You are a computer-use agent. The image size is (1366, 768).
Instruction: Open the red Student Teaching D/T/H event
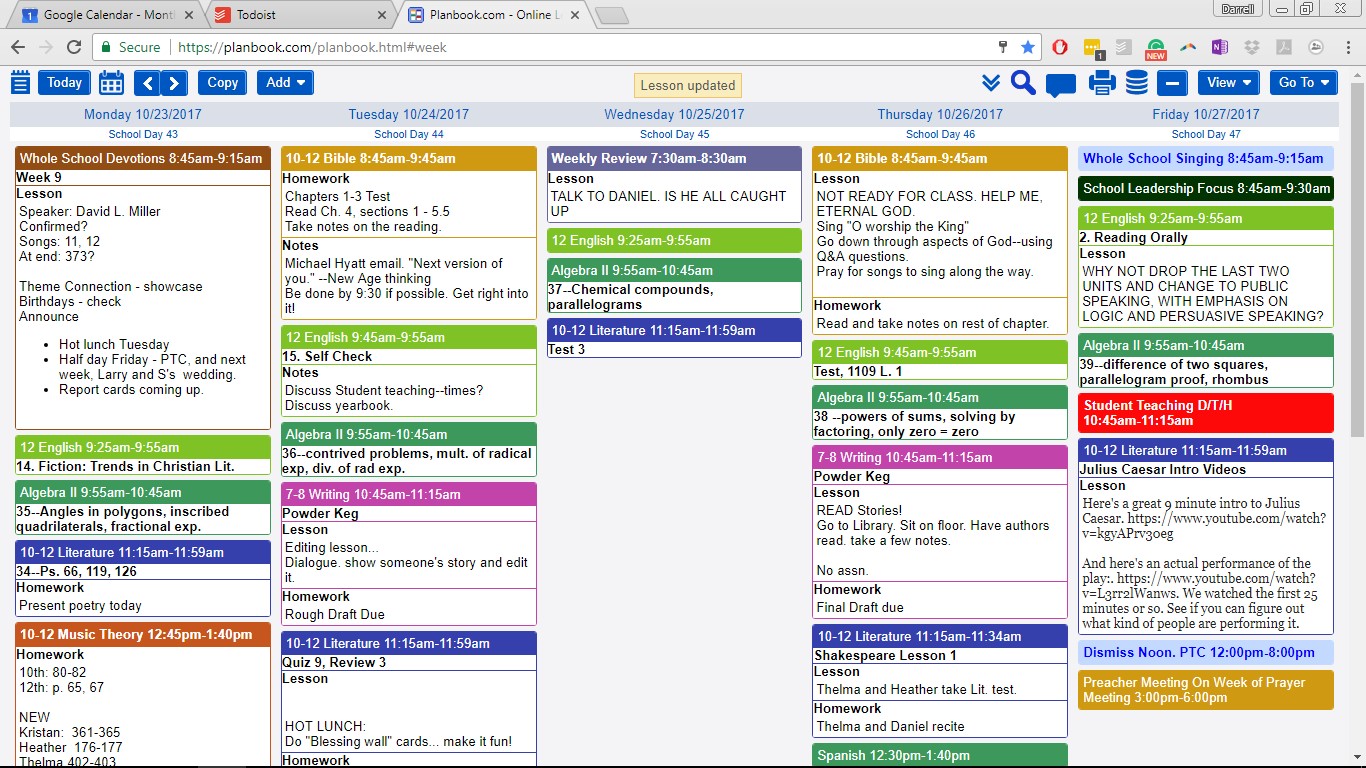pos(1205,413)
